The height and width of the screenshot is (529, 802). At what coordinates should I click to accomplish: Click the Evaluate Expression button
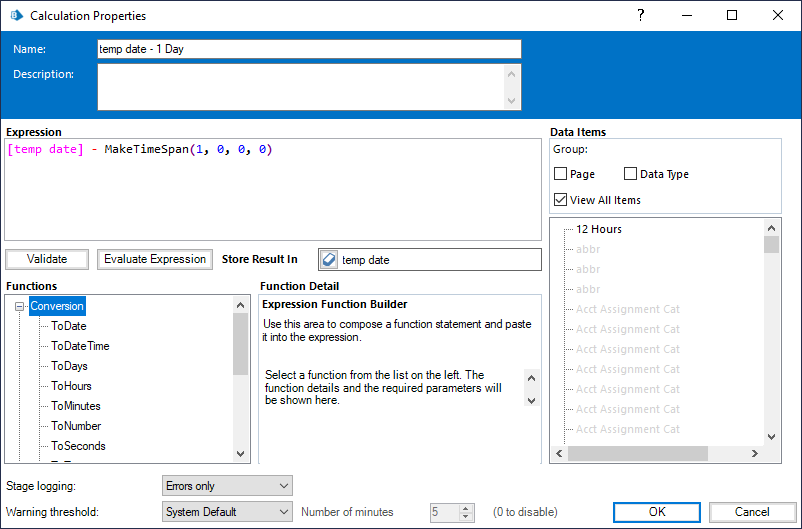pyautogui.click(x=155, y=259)
